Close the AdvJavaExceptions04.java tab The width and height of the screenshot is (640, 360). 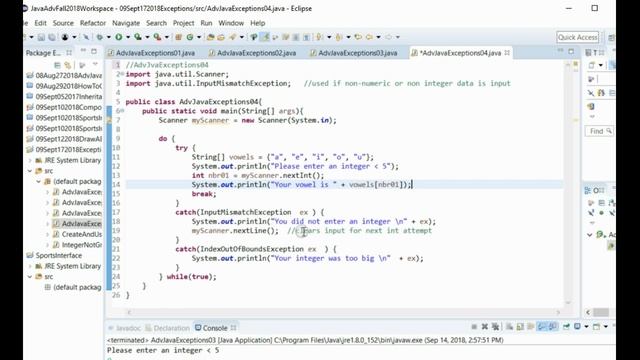pos(507,53)
